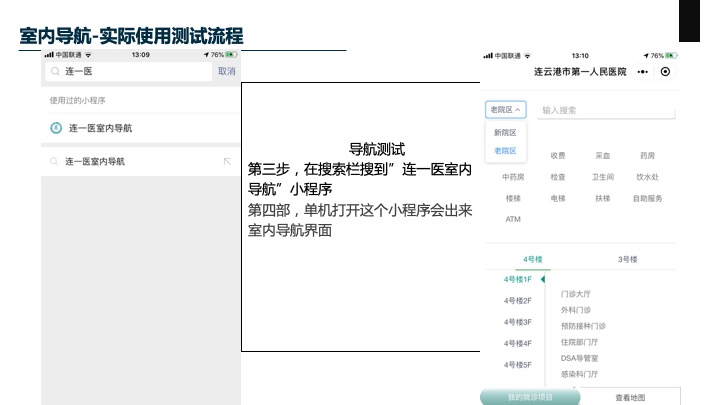The width and height of the screenshot is (720, 405).
Task: Click the 预防接种门诊 location
Action: [x=583, y=326]
